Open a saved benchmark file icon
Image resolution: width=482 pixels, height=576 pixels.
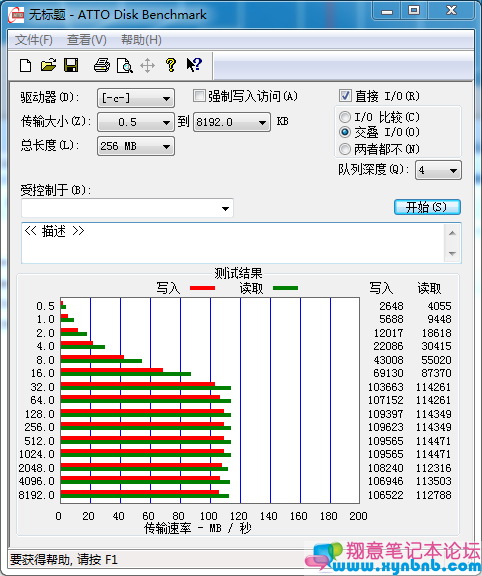[x=48, y=65]
